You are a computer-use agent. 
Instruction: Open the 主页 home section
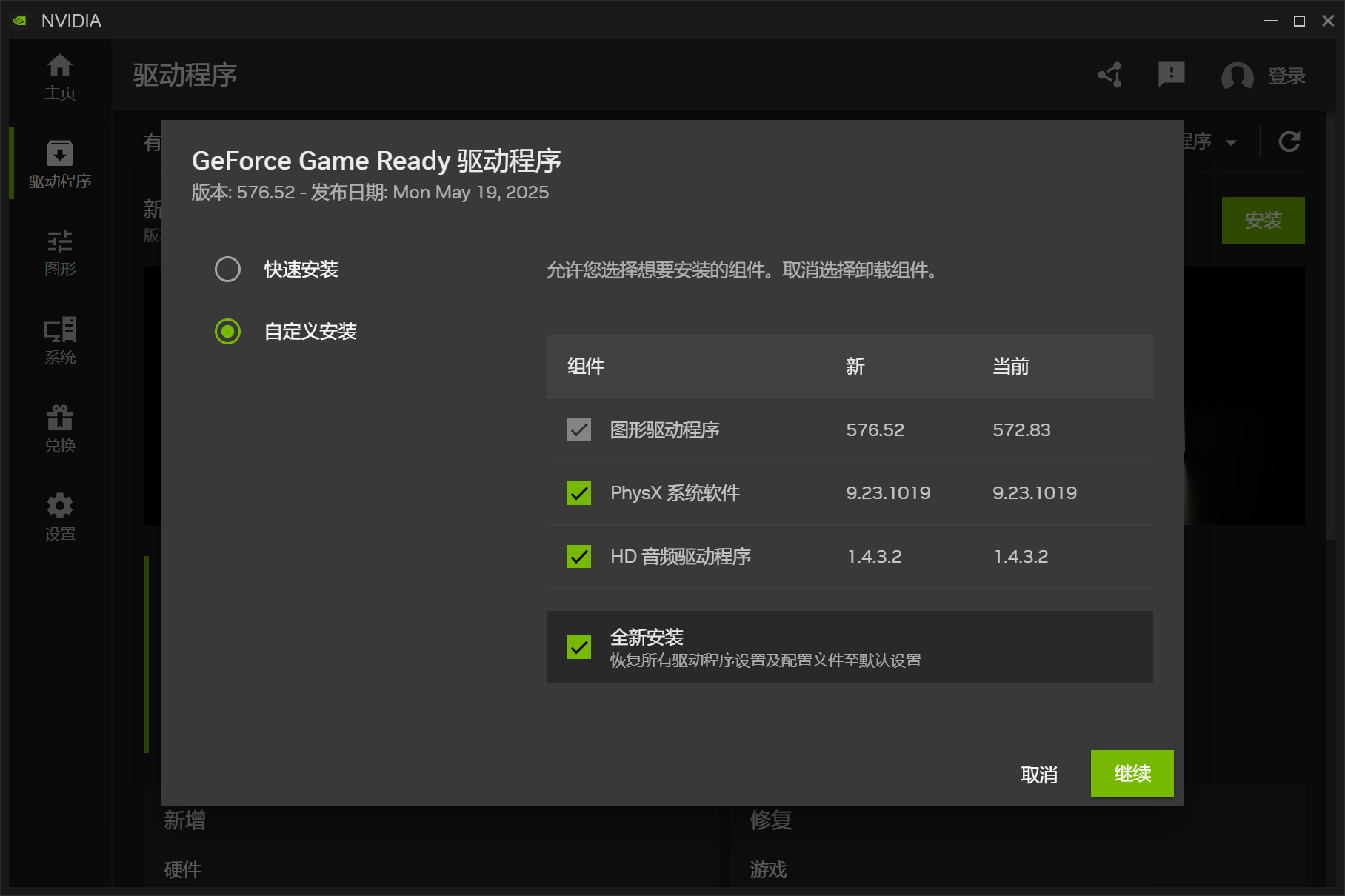click(59, 78)
